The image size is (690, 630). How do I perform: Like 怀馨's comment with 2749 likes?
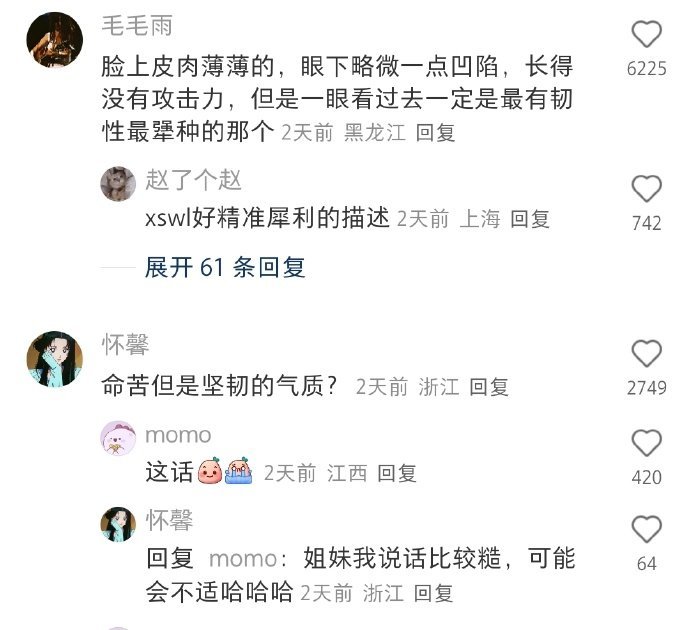point(646,353)
